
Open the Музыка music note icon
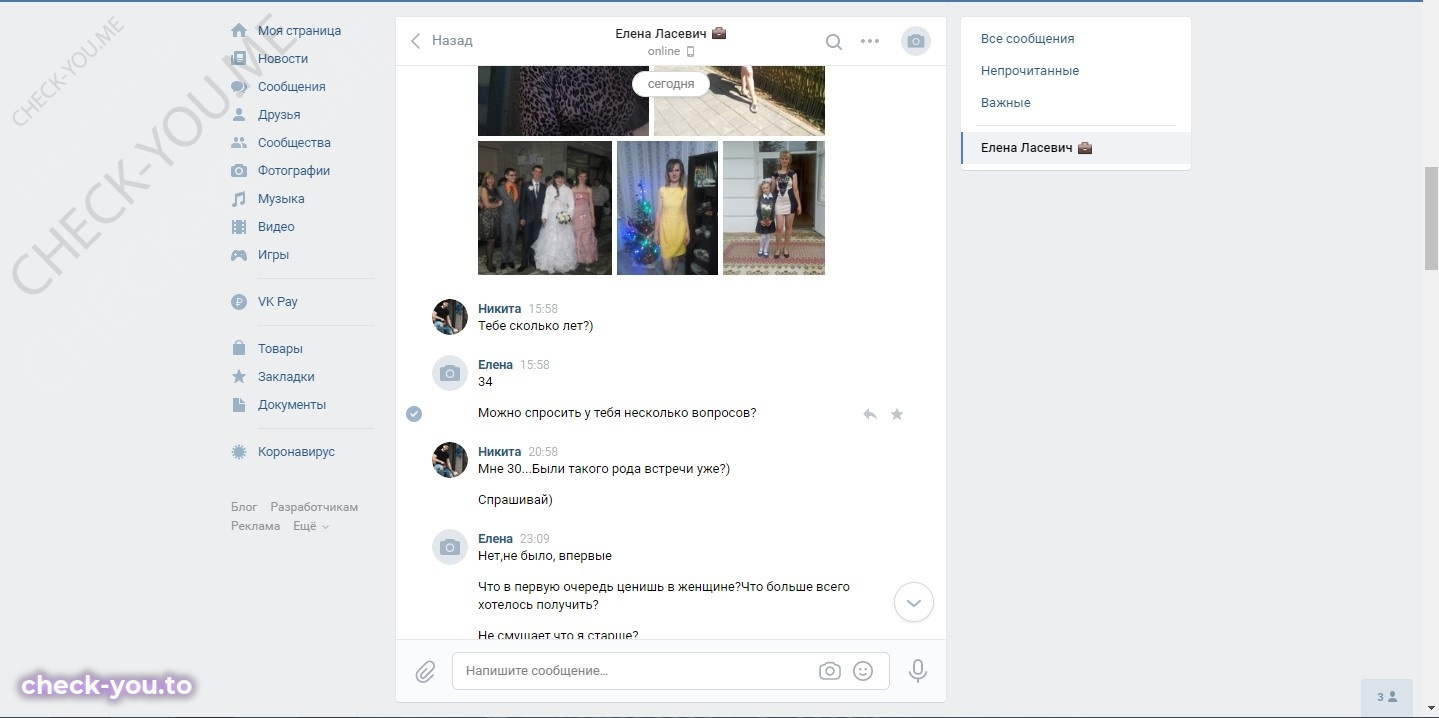pos(239,199)
